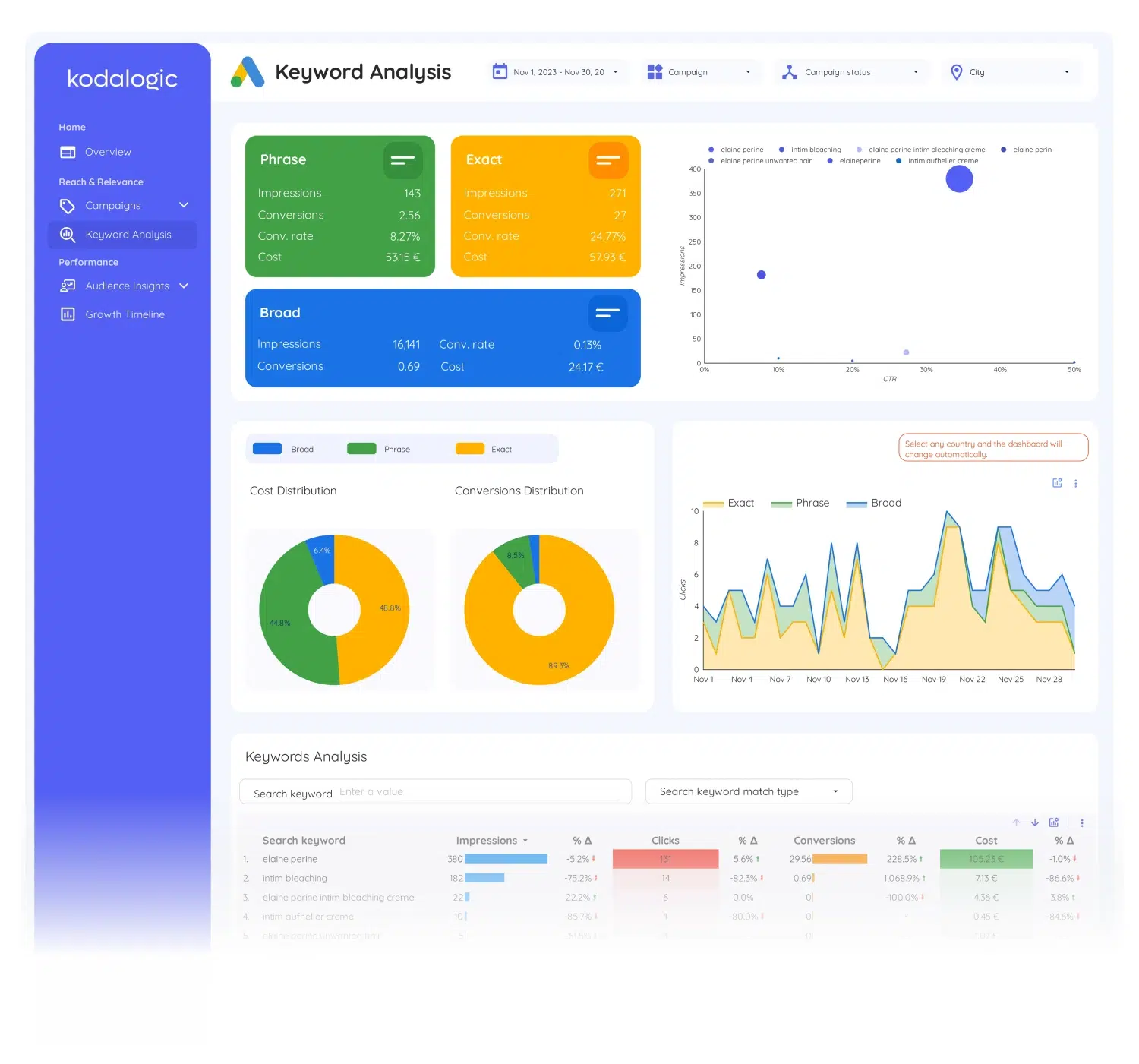
Task: Click the chart export icon above clicks chart
Action: pyautogui.click(x=1057, y=483)
